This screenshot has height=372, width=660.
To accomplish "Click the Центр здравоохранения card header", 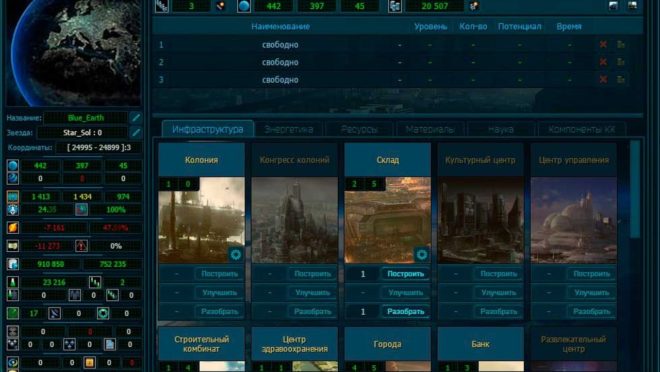I will (295, 344).
